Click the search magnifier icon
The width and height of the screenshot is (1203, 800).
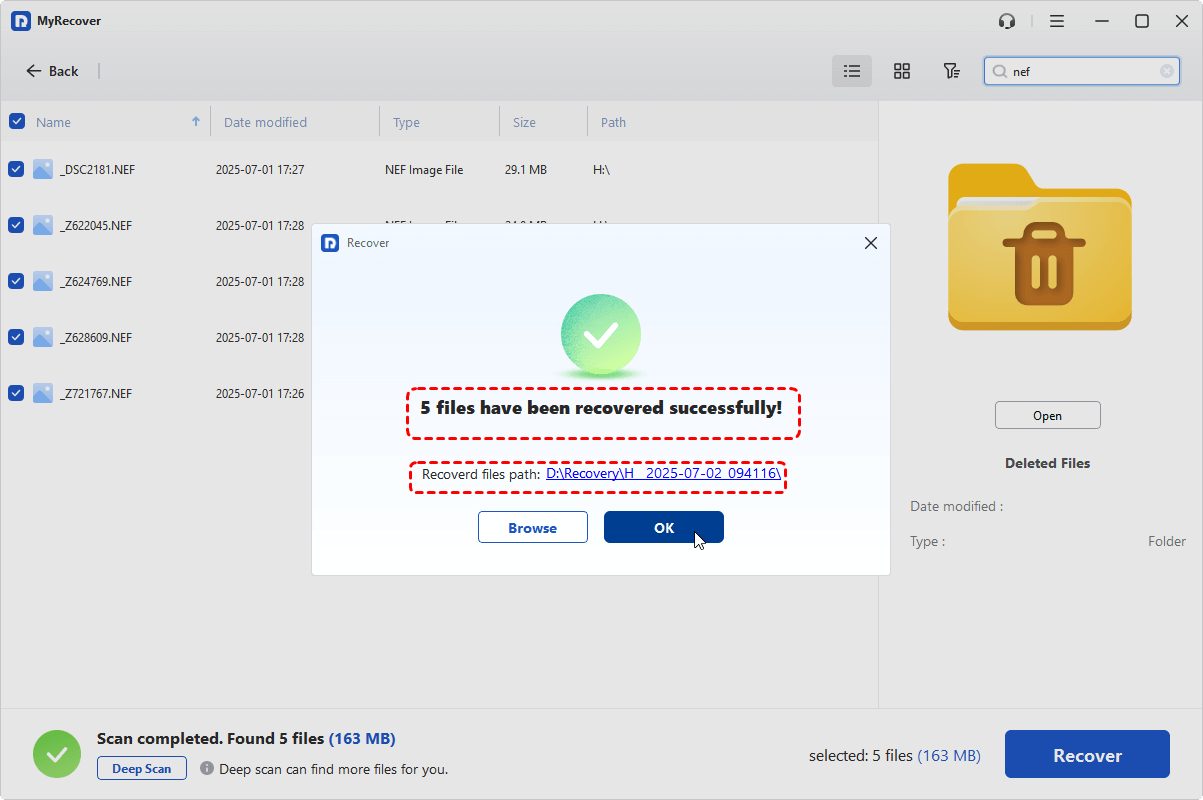1000,71
